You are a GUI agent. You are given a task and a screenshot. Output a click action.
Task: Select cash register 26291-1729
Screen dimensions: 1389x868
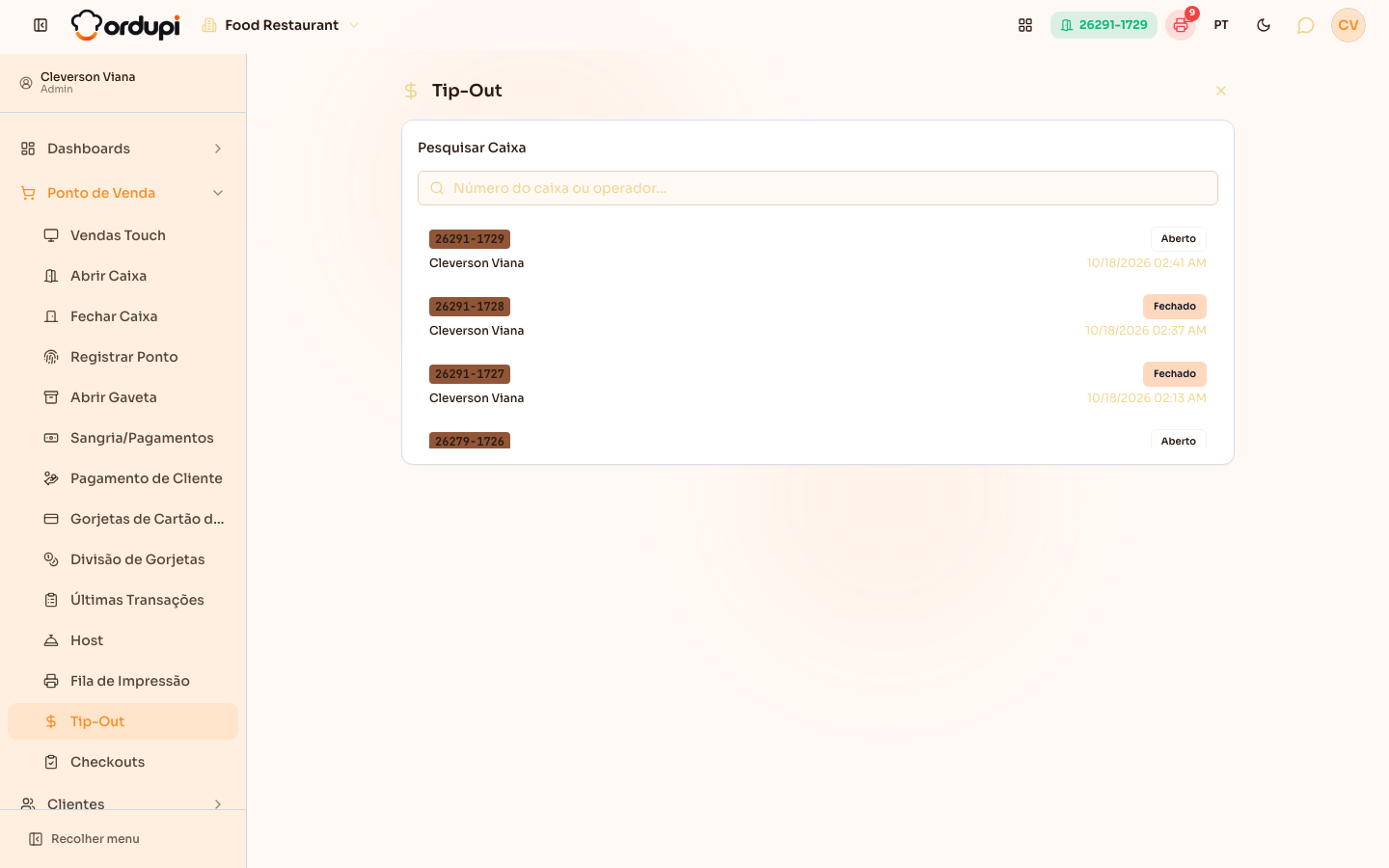[x=818, y=251]
